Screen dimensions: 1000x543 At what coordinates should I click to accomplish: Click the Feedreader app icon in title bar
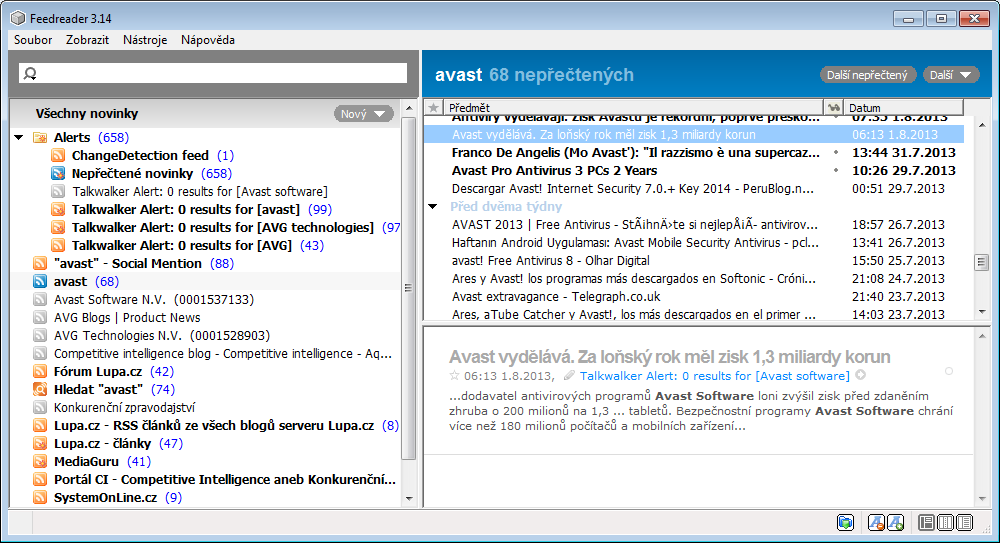point(18,19)
